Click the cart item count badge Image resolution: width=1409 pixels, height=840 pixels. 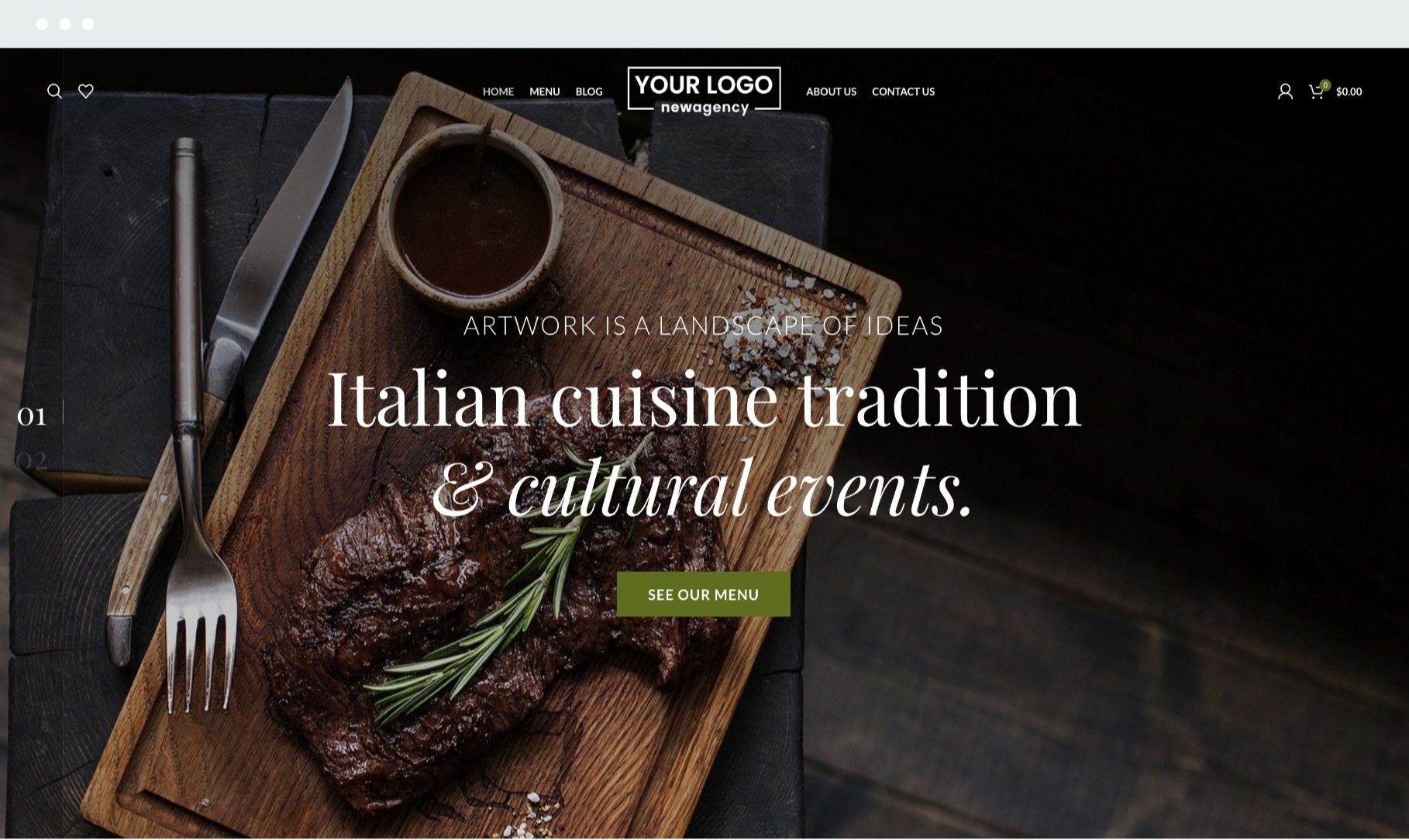tap(1325, 85)
